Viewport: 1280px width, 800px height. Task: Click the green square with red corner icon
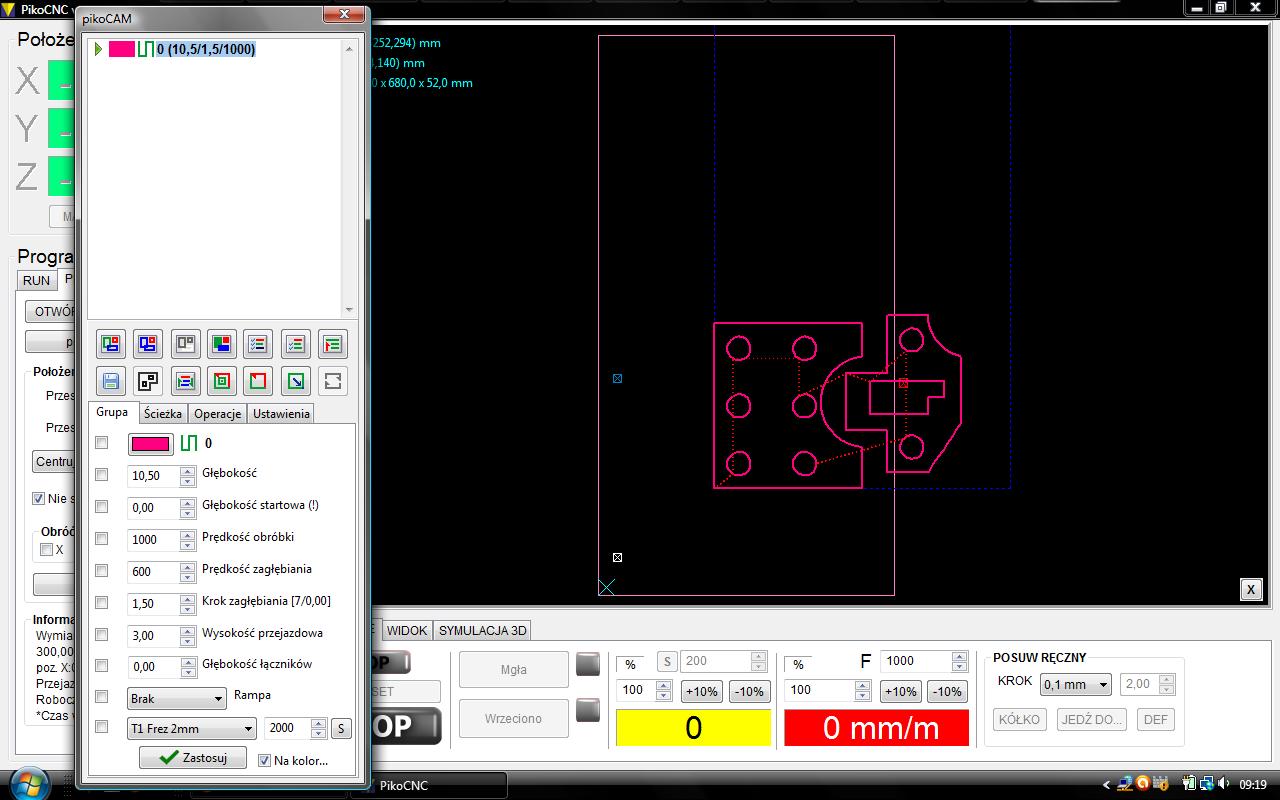[x=258, y=381]
